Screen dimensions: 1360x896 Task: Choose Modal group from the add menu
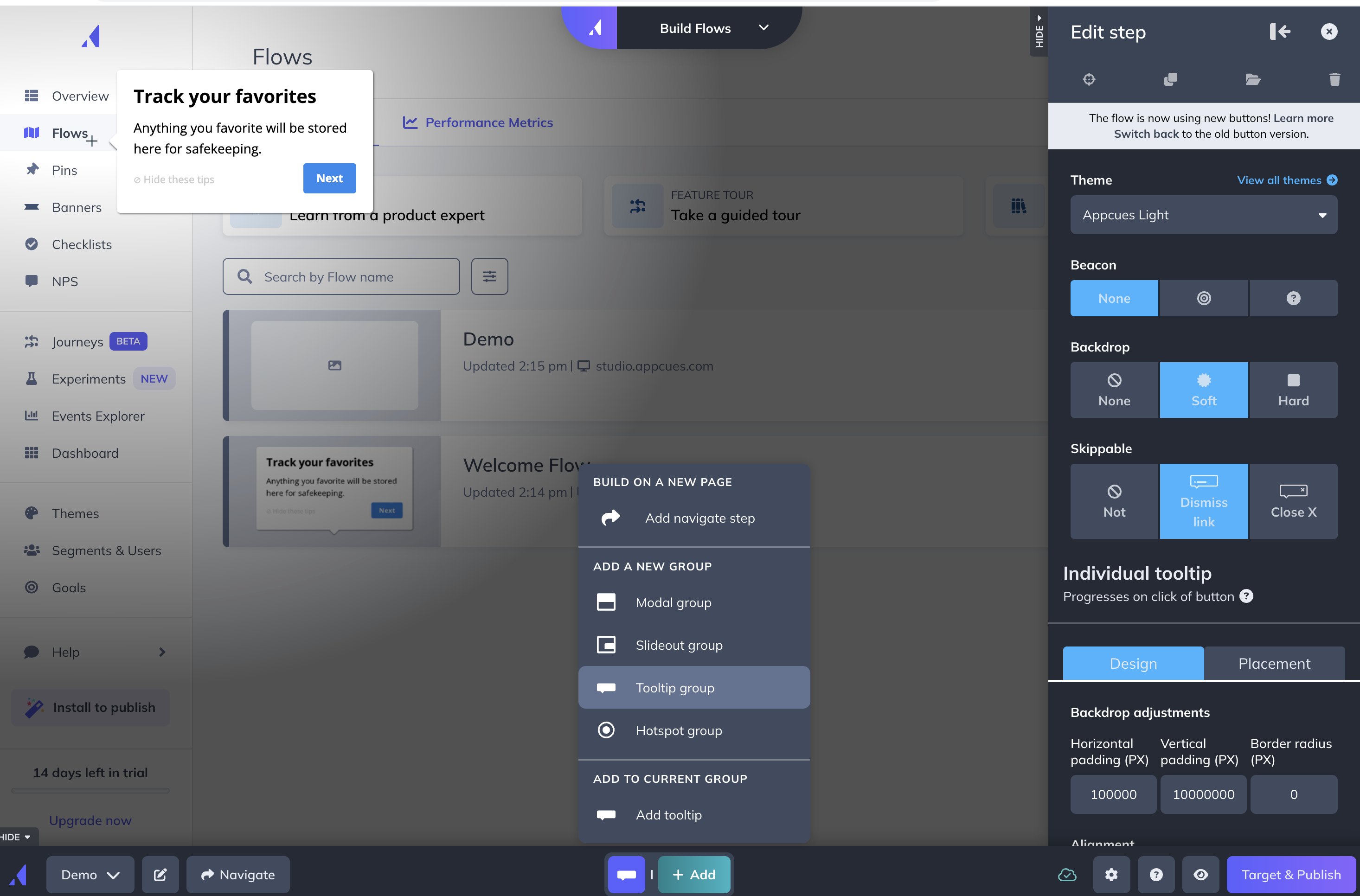pyautogui.click(x=694, y=602)
